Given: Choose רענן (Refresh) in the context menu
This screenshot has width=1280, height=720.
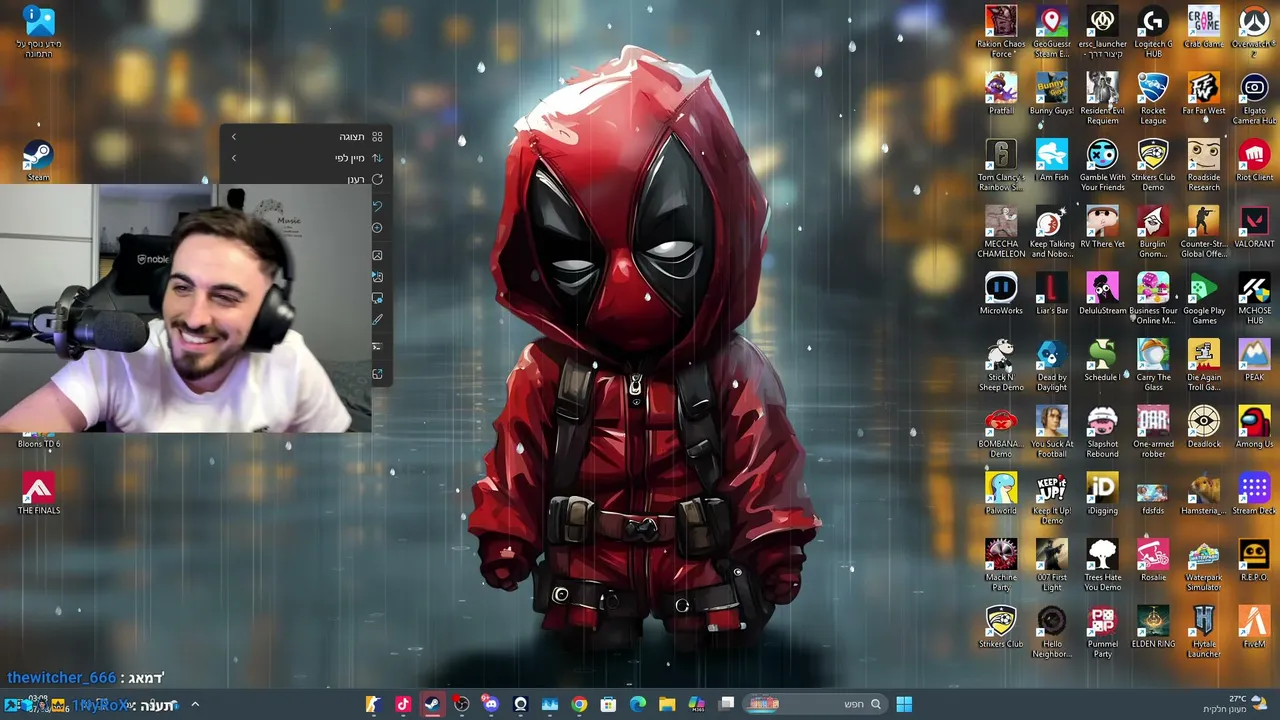Looking at the screenshot, I should 305,179.
